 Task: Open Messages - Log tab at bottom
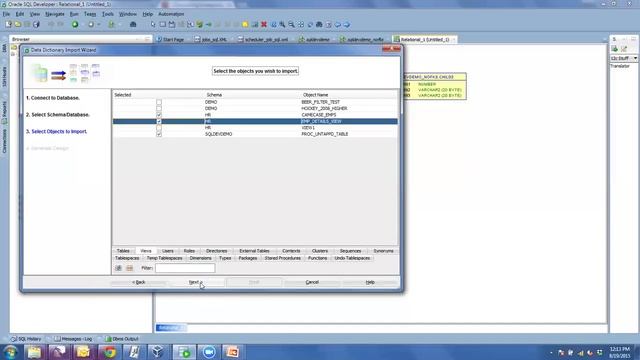click(73, 339)
